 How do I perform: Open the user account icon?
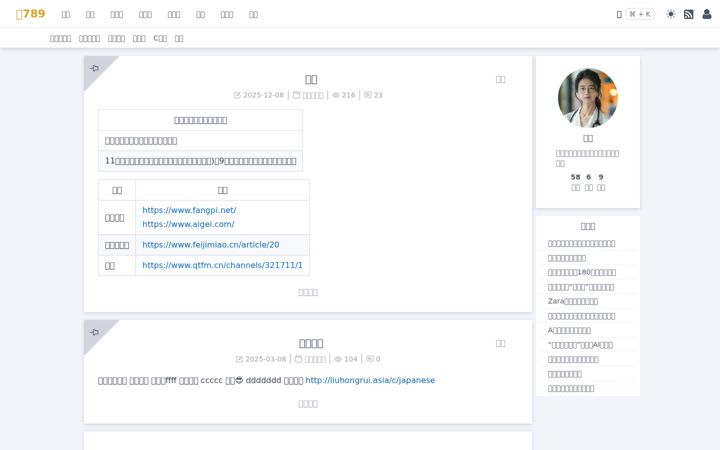pyautogui.click(x=707, y=14)
